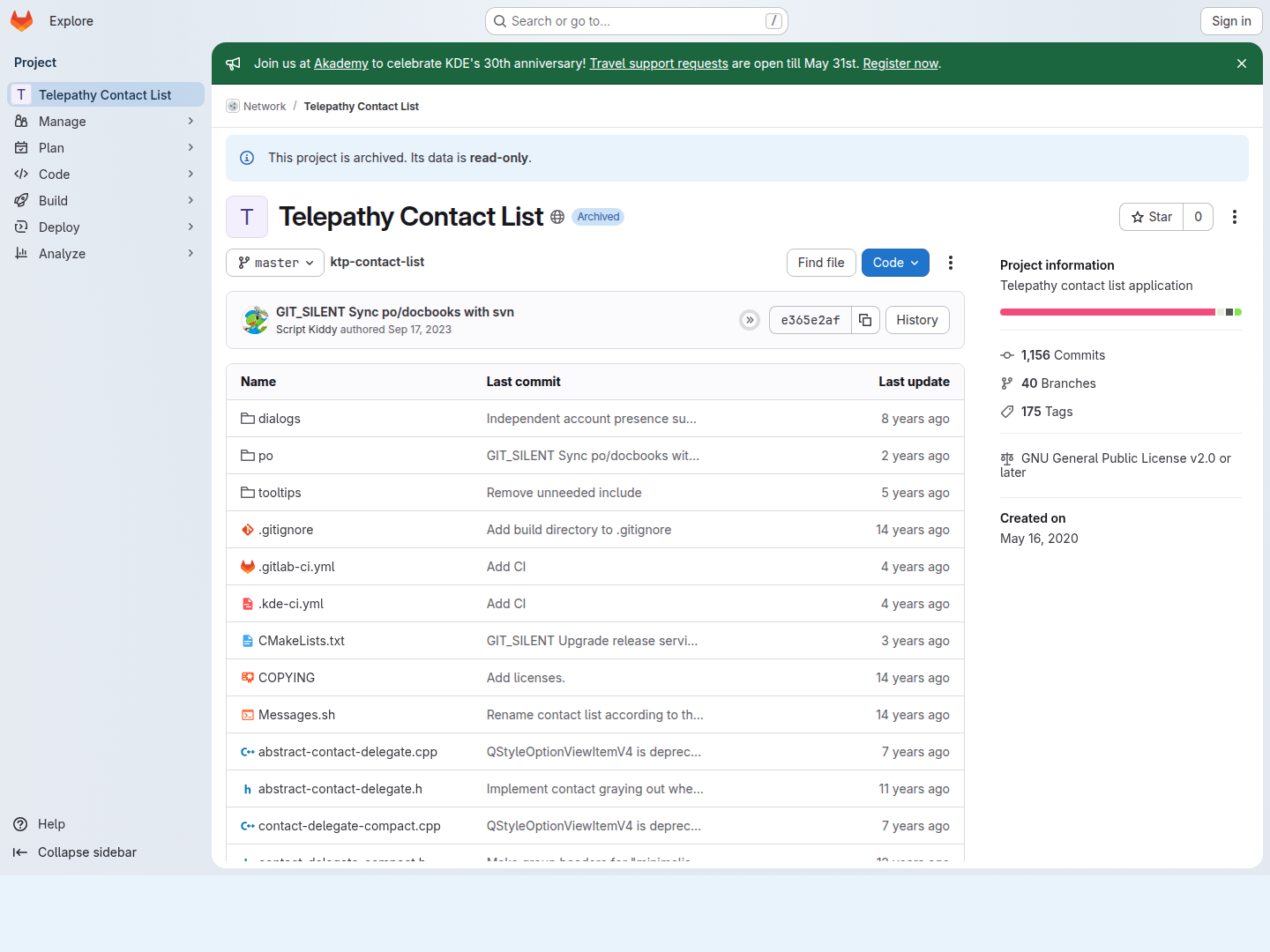Image resolution: width=1270 pixels, height=952 pixels.
Task: Expand the Analyze sidebar section
Action: point(106,254)
